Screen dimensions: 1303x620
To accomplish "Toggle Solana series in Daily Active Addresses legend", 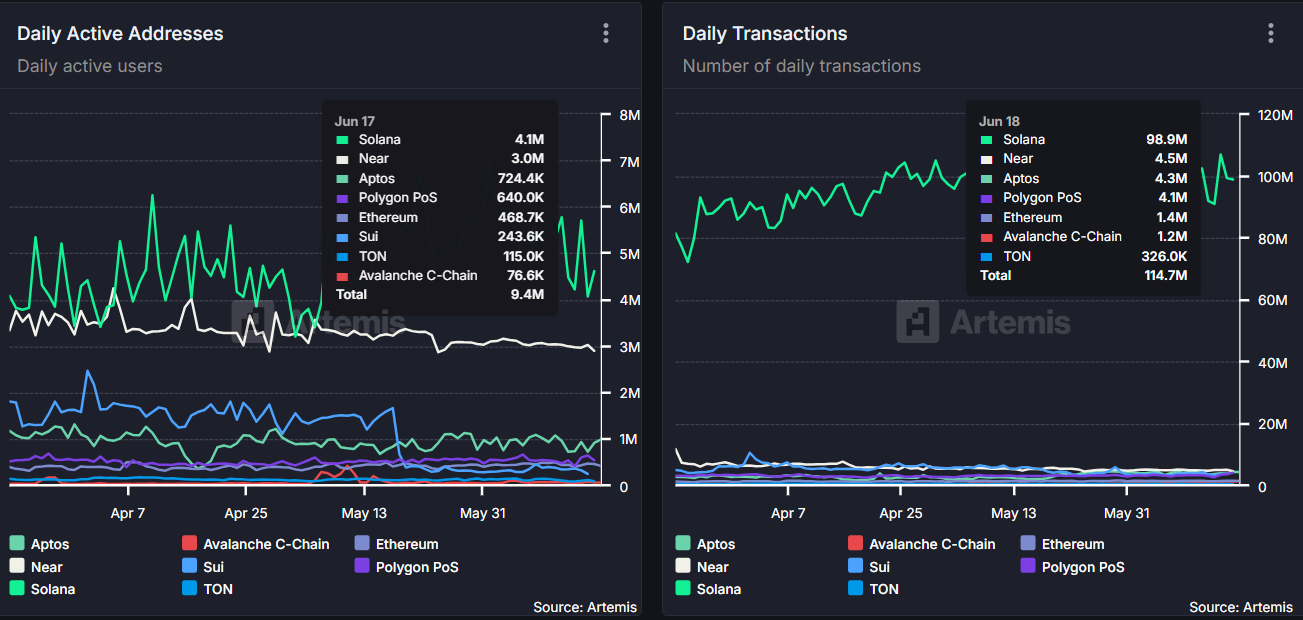I will pyautogui.click(x=42, y=589).
